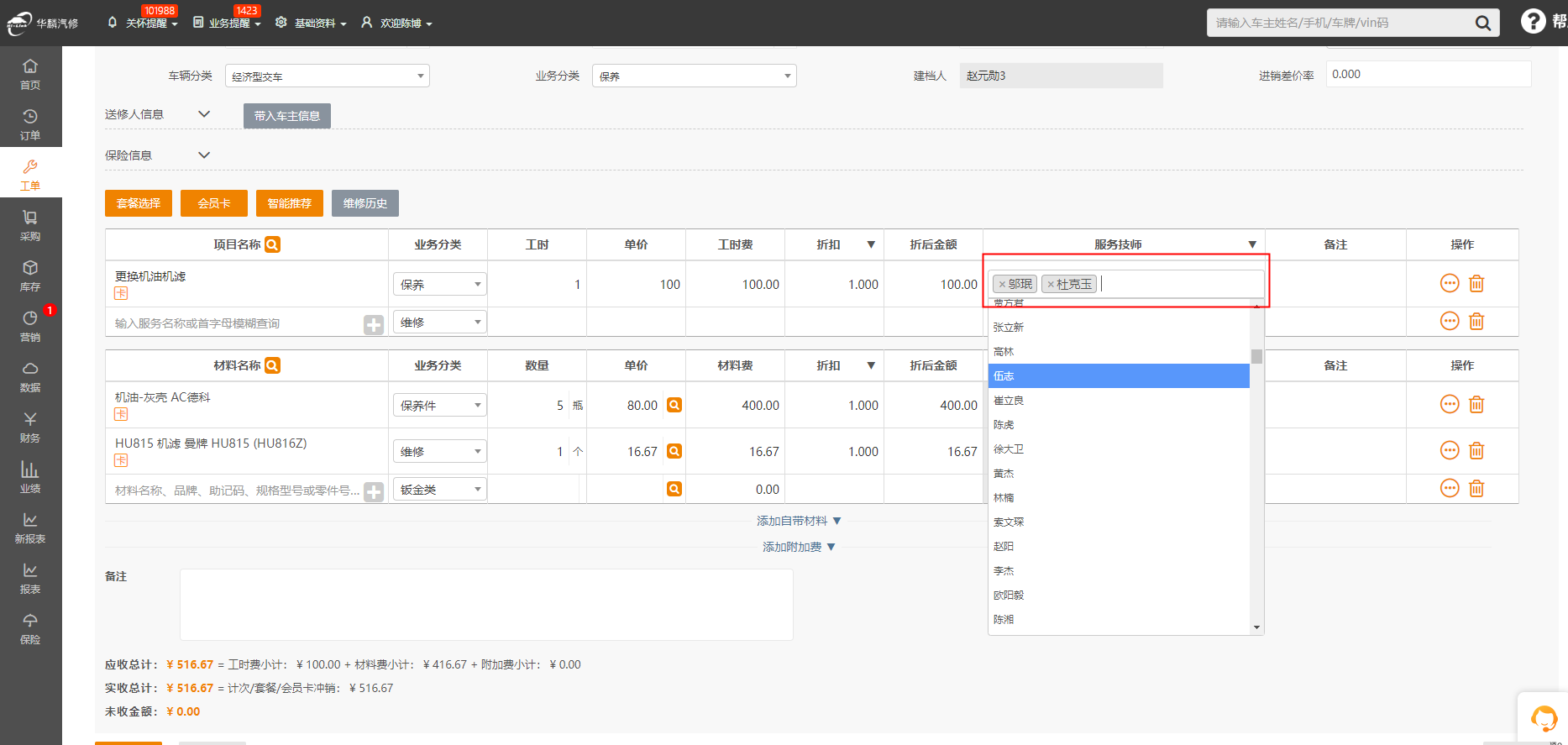Click the material name search input field
Screen dimensions: 1568x745
tap(237, 491)
